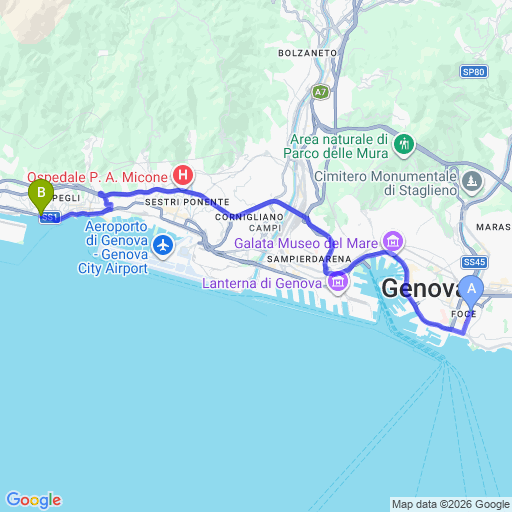Click the Genova City Airport plane icon
Viewport: 512px width, 512px height.
click(x=163, y=246)
